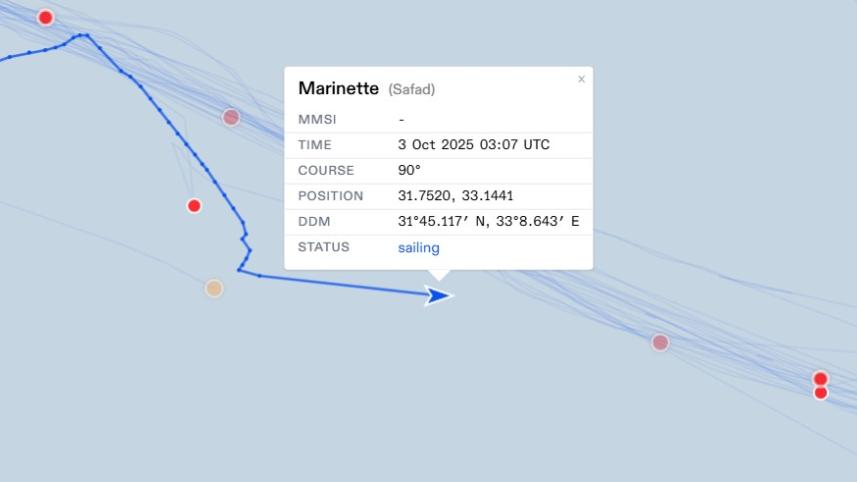Click the tan-colored marker near the track bend
Image resolution: width=857 pixels, height=482 pixels.
pos(214,288)
